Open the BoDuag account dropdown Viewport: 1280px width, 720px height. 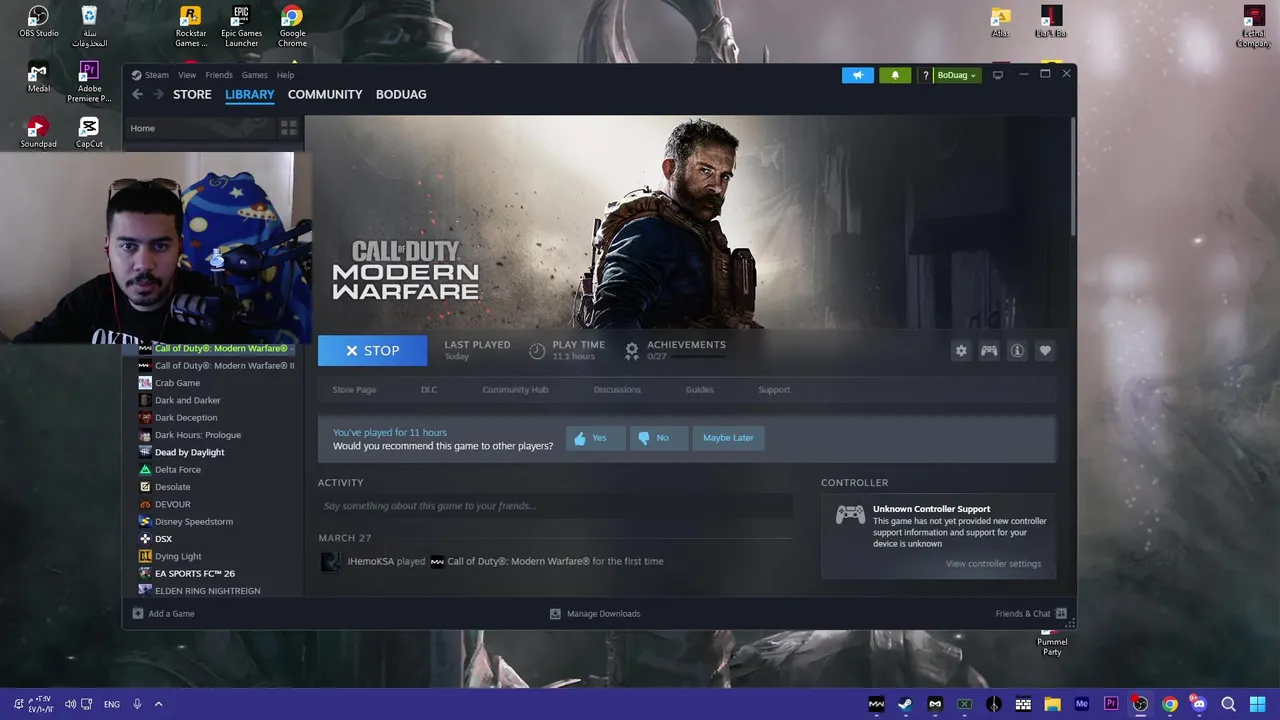click(x=956, y=75)
